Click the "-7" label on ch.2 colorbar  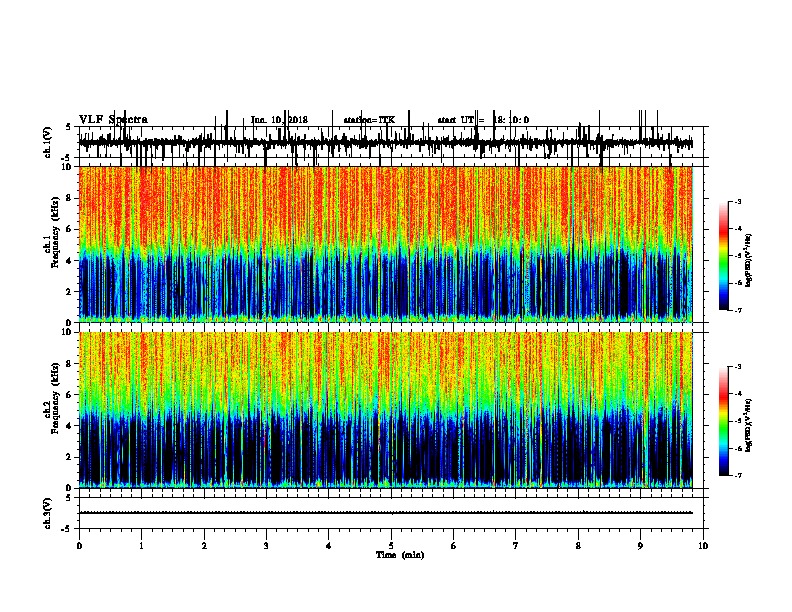(738, 475)
